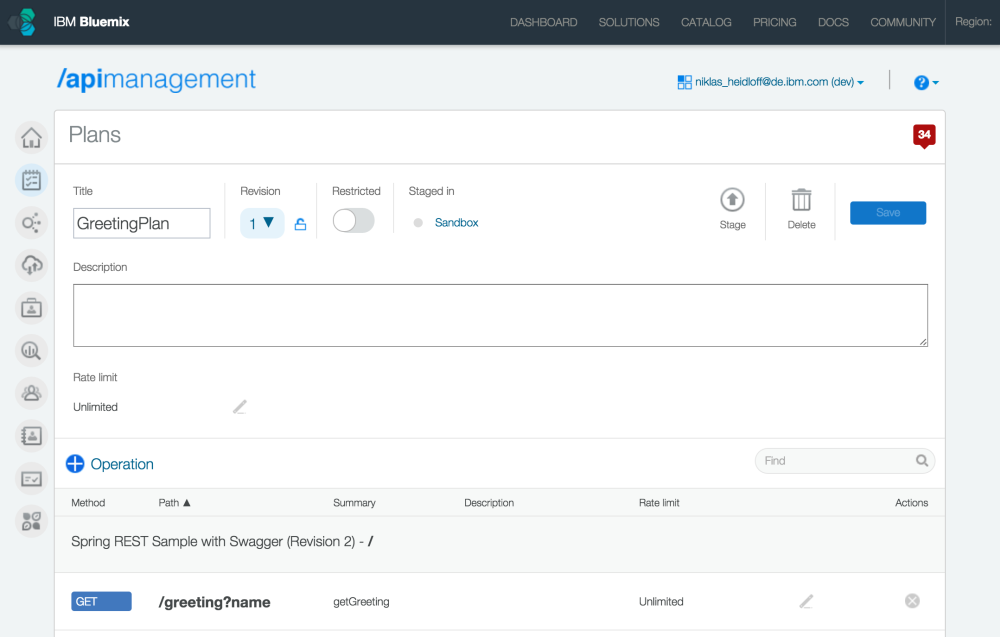This screenshot has width=1000, height=637.
Task: Click the Operation link text
Action: click(122, 464)
